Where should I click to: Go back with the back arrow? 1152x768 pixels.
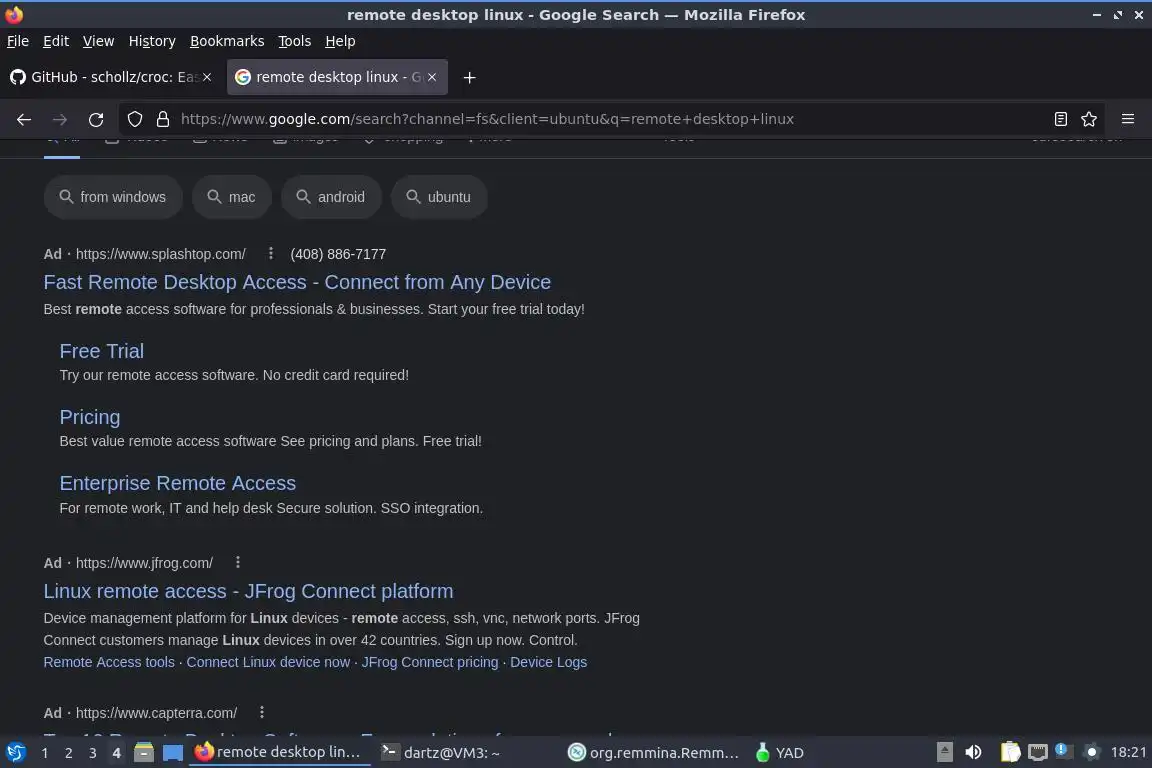click(24, 119)
